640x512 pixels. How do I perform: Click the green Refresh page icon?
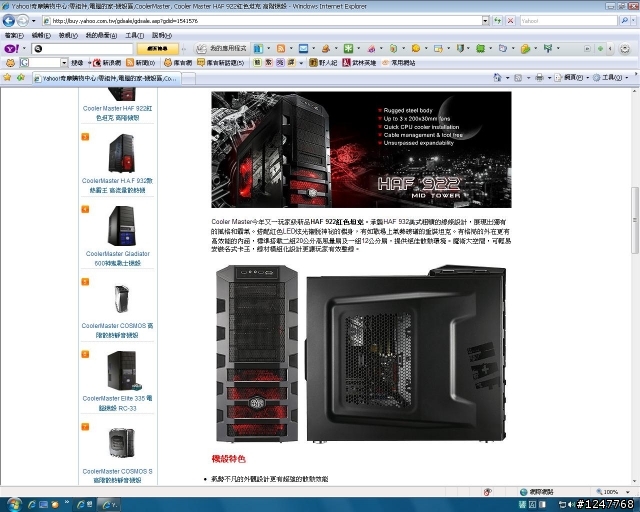pyautogui.click(x=497, y=20)
